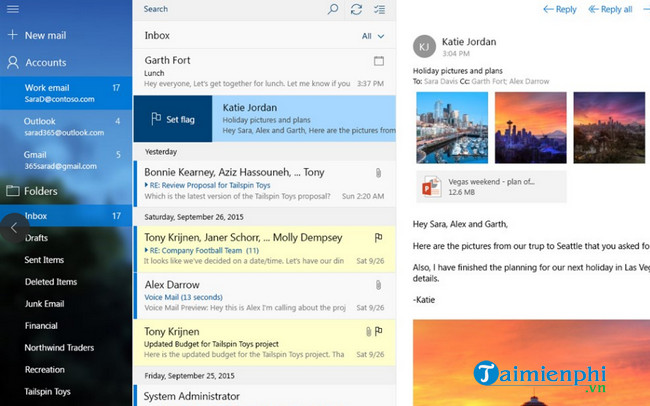Open the All filter dropdown
The height and width of the screenshot is (406, 650).
[x=373, y=36]
